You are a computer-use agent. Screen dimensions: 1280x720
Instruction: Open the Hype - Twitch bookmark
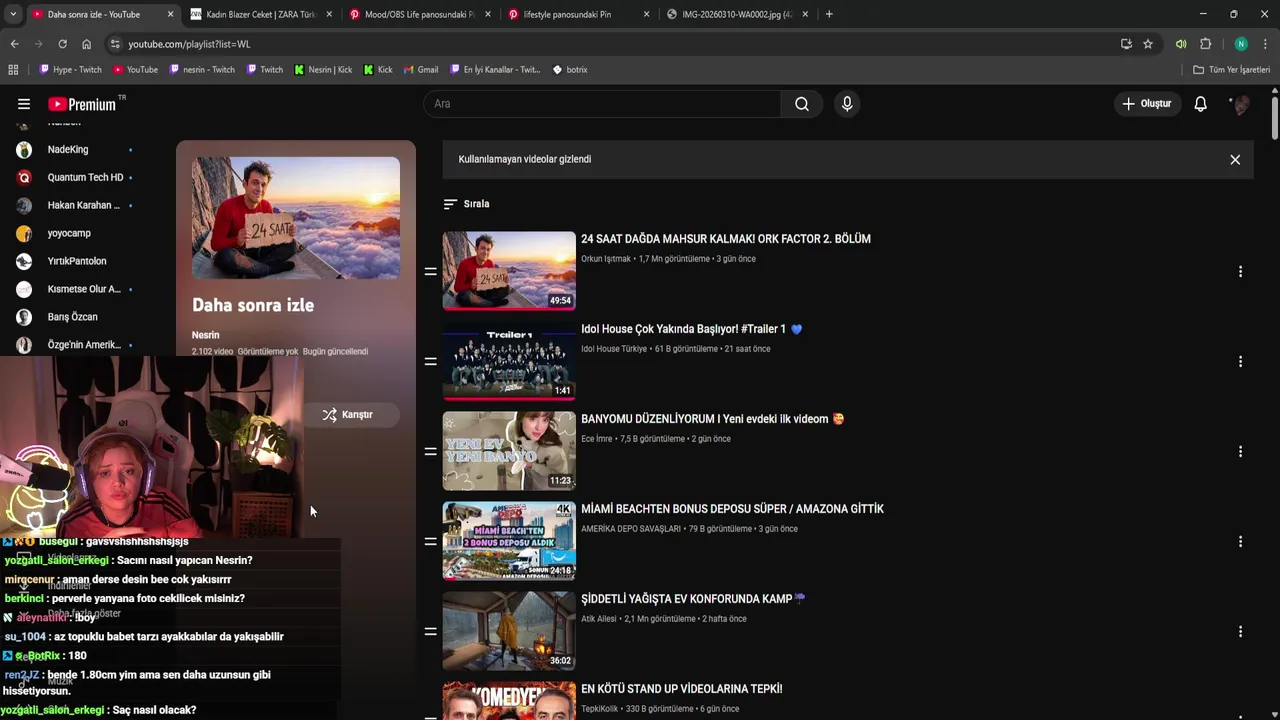70,70
